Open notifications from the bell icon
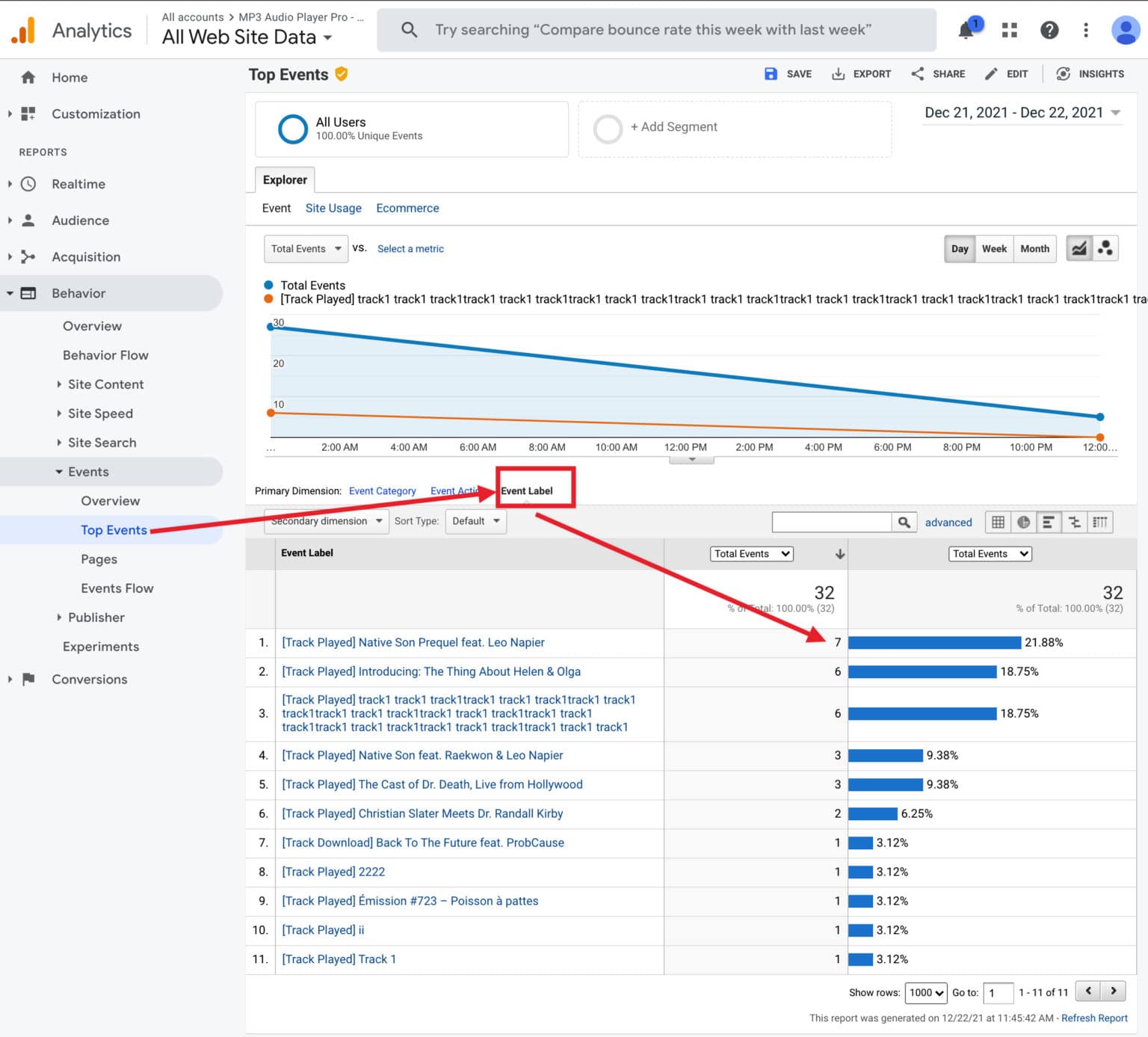Screen dimensions: 1148x1037 966,30
